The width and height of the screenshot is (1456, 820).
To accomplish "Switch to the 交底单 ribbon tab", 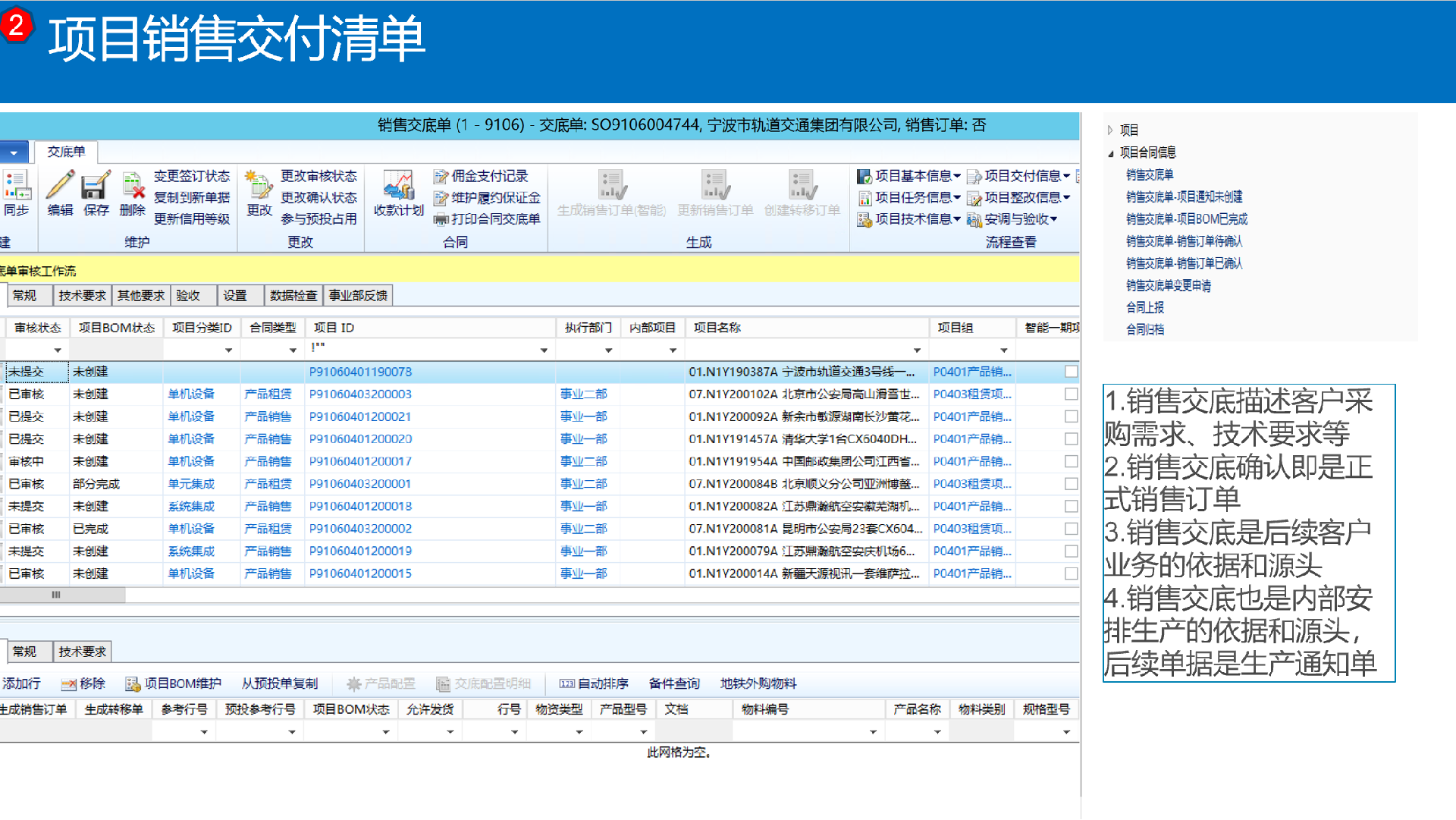I will coord(66,152).
